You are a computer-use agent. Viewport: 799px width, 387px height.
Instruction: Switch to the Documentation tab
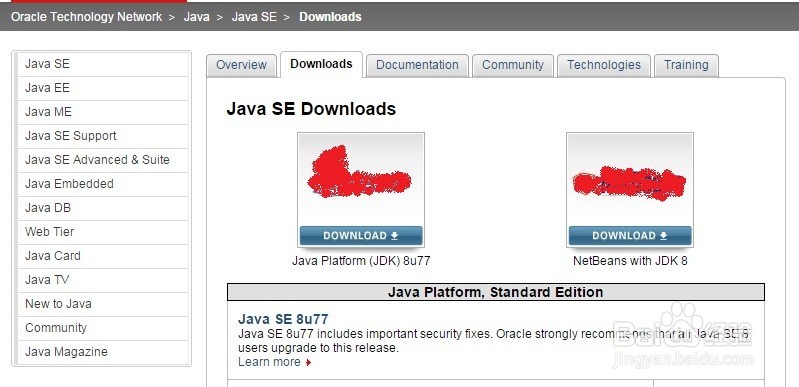[x=417, y=65]
